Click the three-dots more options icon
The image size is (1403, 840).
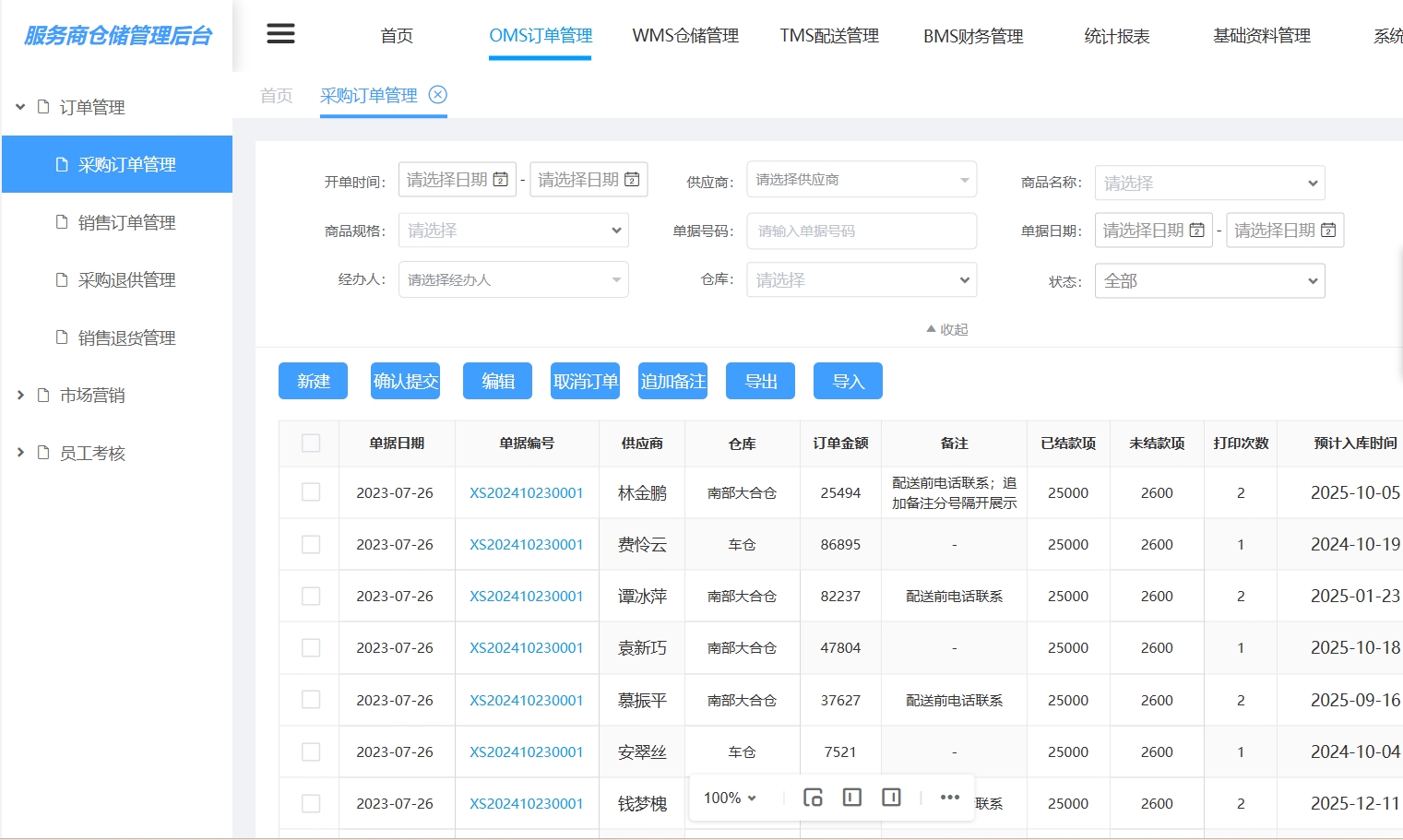(949, 798)
